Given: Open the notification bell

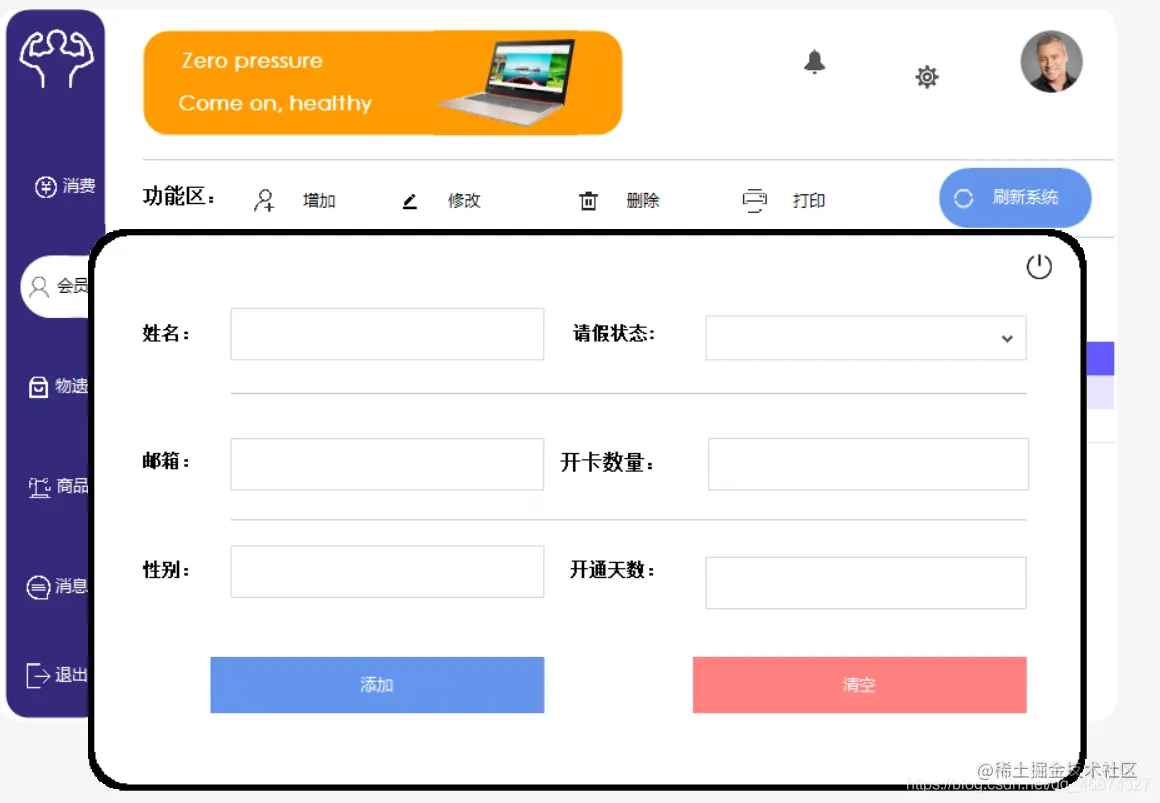Looking at the screenshot, I should click(x=813, y=63).
